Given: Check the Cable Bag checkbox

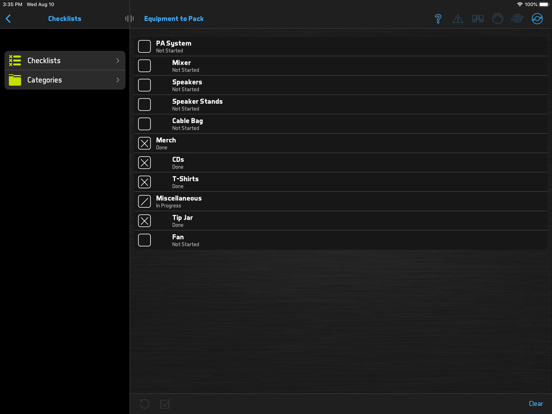Looking at the screenshot, I should [x=144, y=124].
